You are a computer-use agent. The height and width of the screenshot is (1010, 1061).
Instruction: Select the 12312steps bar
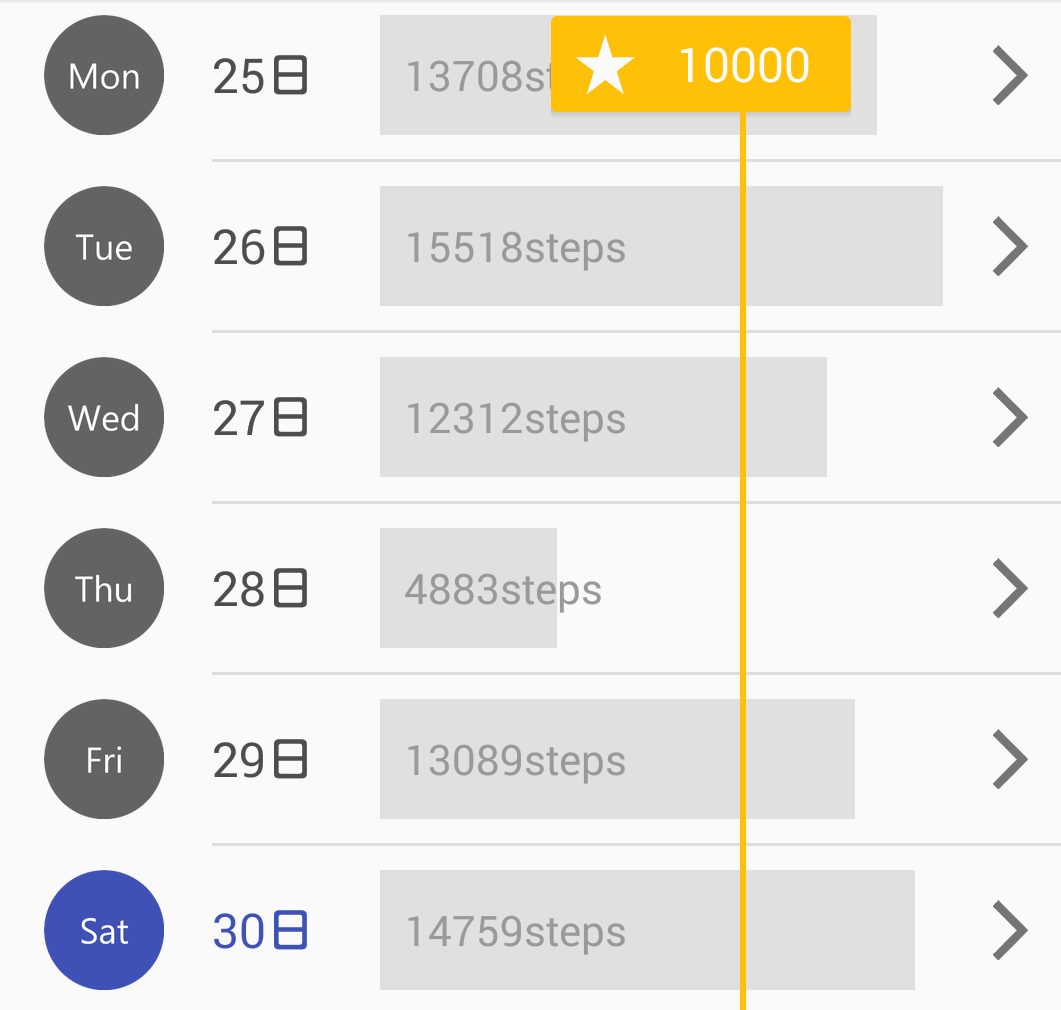[x=603, y=417]
